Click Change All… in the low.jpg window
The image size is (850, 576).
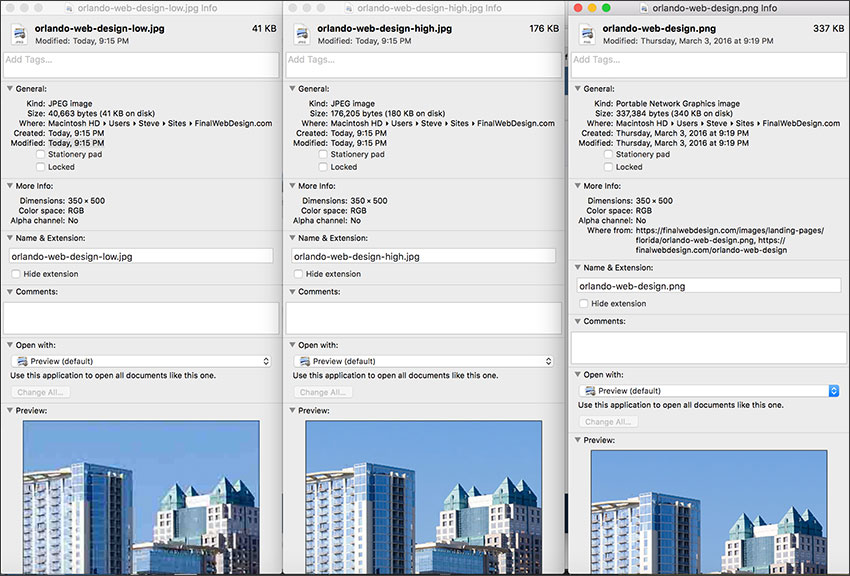(x=40, y=392)
